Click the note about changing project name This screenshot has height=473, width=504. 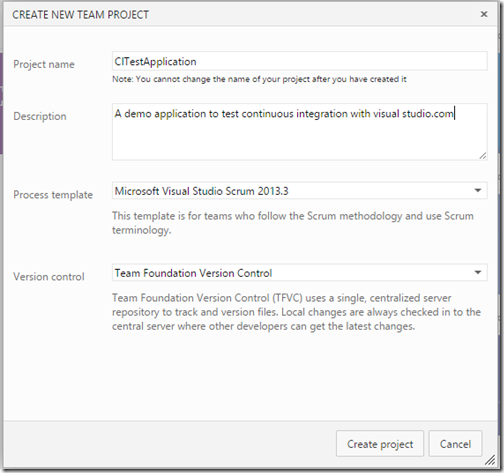point(259,79)
